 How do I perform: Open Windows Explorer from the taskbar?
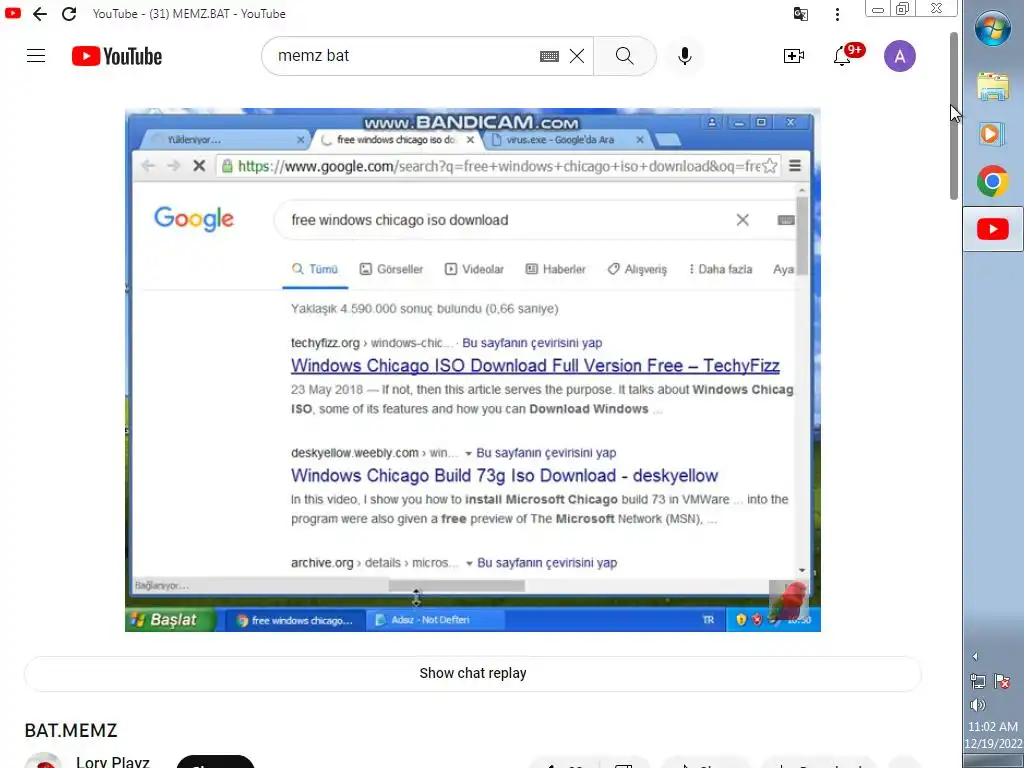(993, 87)
